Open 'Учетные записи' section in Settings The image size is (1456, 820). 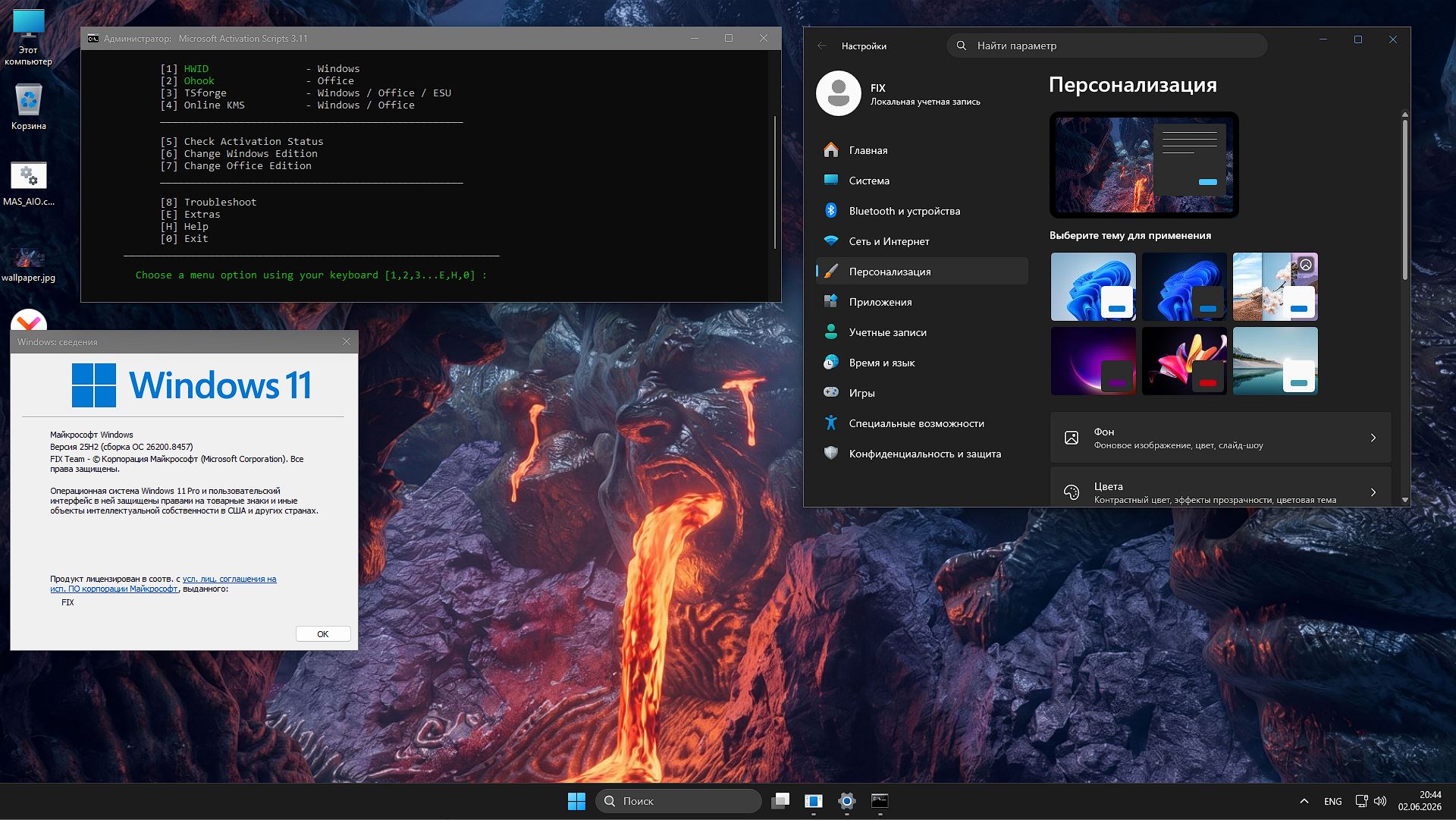pyautogui.click(x=921, y=332)
